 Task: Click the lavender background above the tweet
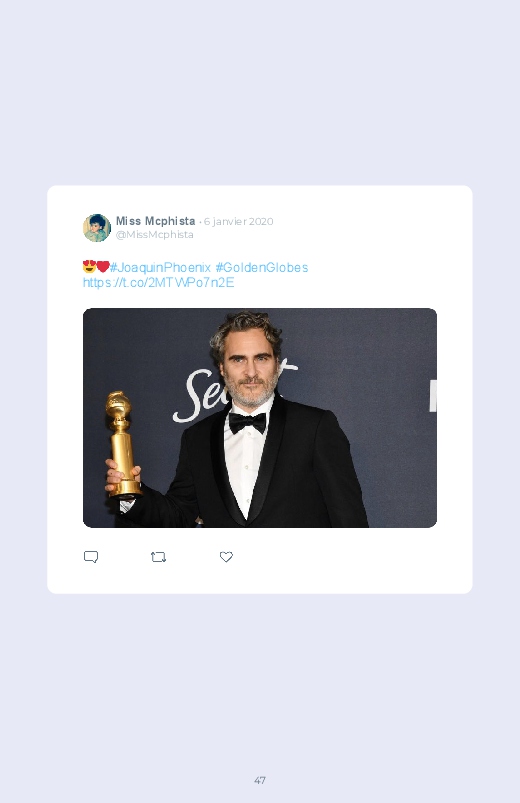(260, 92)
